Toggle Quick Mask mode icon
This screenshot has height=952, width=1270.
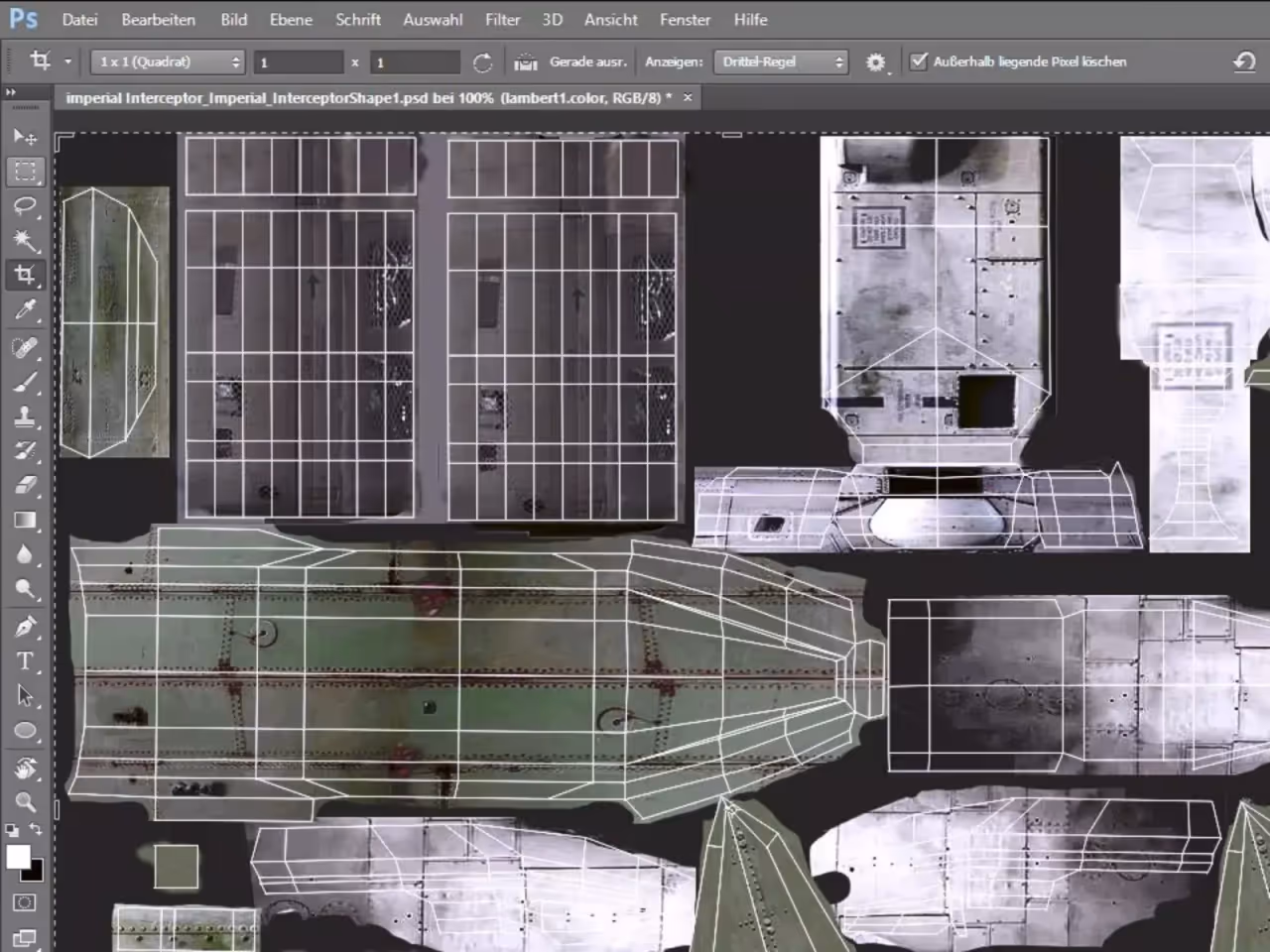click(25, 902)
